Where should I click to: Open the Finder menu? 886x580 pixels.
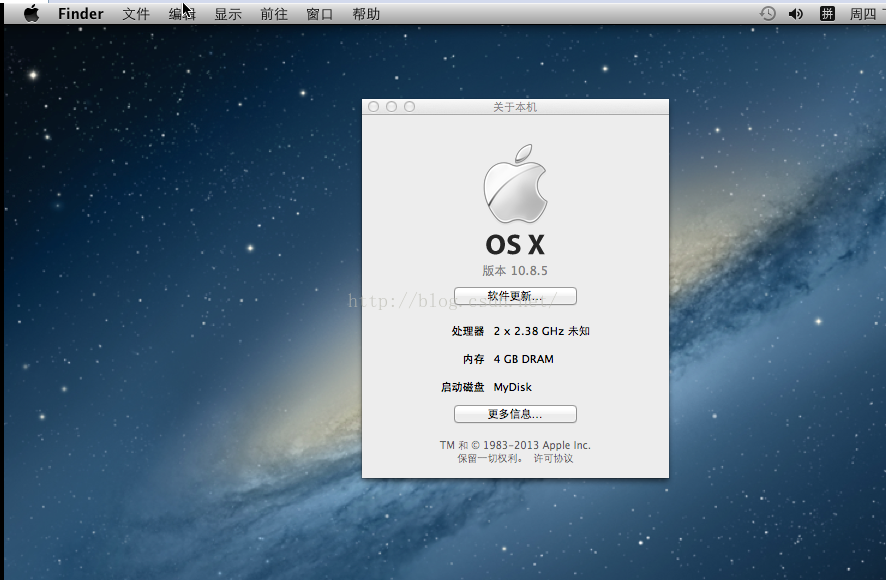pos(81,14)
